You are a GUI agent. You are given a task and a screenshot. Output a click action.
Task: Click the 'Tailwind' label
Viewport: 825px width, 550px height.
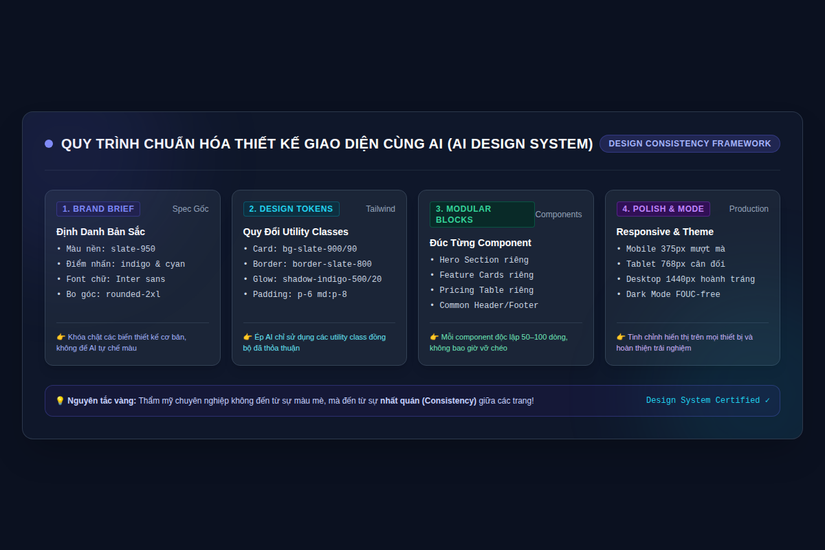tap(380, 209)
